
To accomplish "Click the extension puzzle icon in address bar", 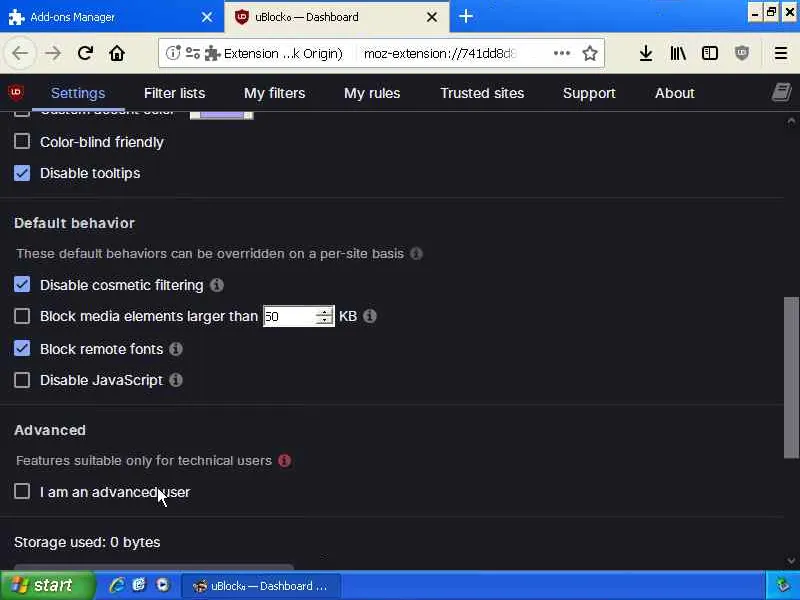I will (x=212, y=53).
